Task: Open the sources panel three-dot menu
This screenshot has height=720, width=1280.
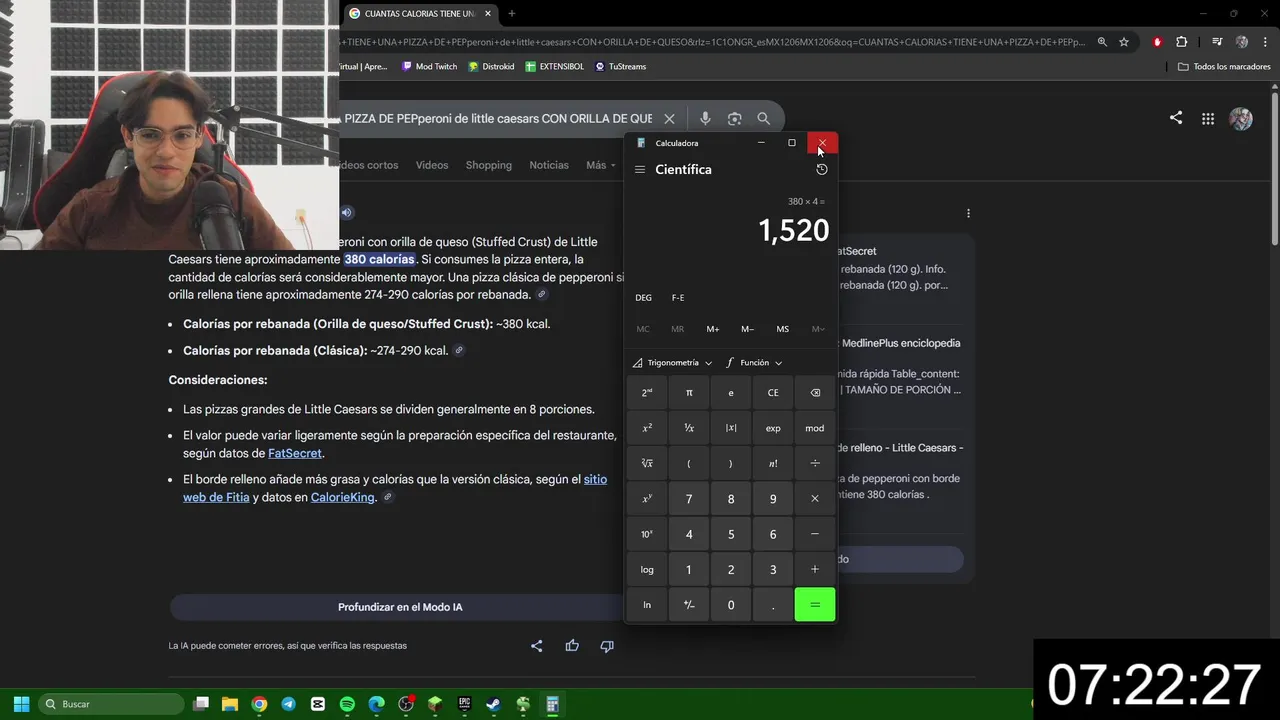Action: pyautogui.click(x=968, y=213)
